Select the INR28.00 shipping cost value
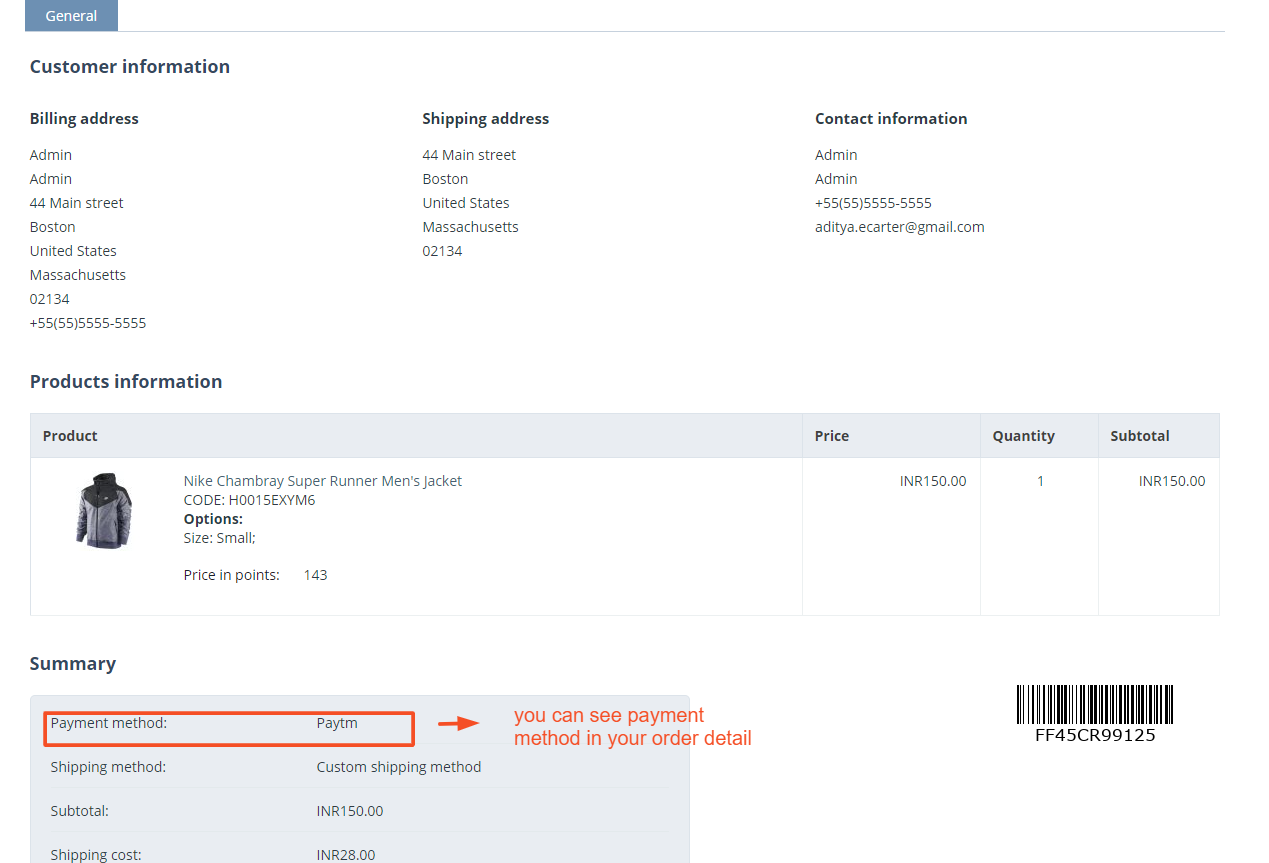The width and height of the screenshot is (1269, 863). [346, 855]
